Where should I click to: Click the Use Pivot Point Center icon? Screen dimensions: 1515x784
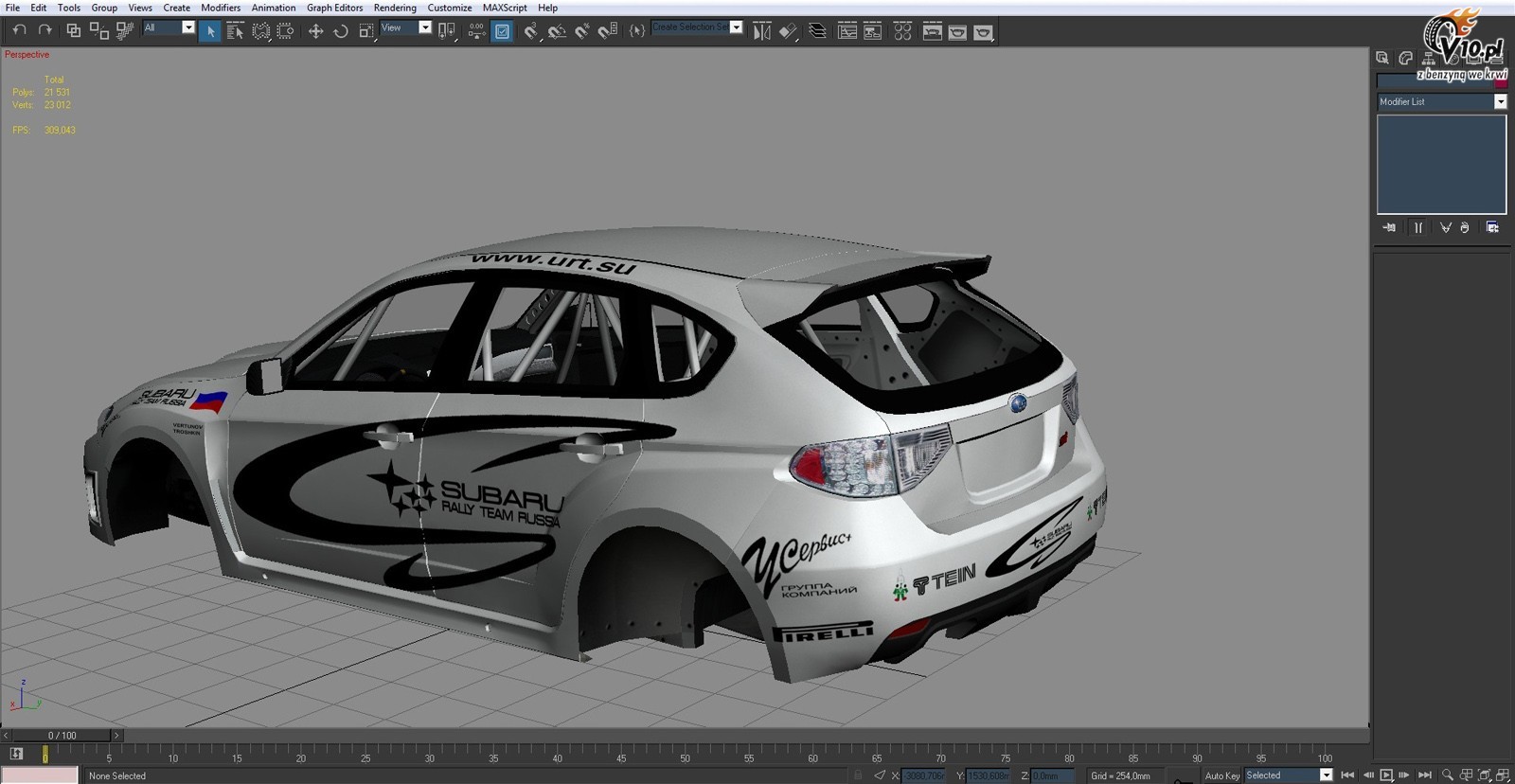click(447, 31)
